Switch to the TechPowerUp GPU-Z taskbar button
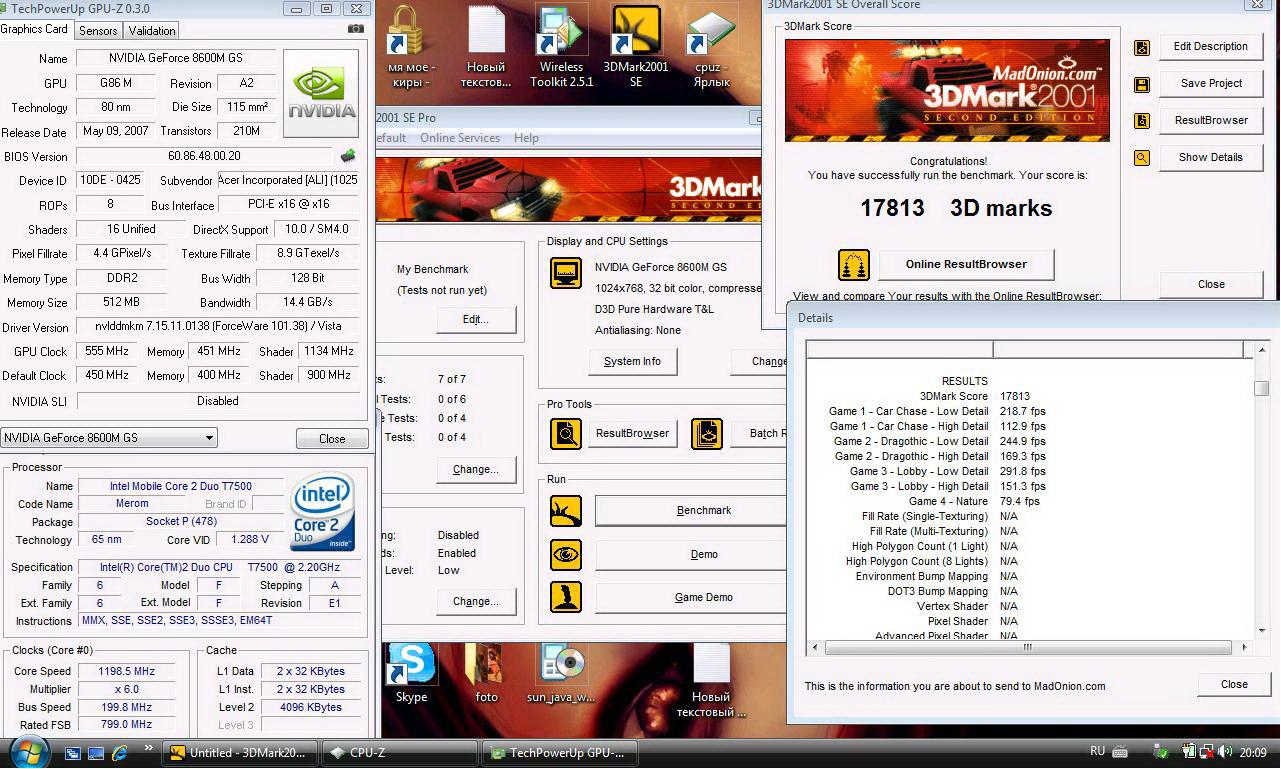1281x769 pixels. (560, 753)
